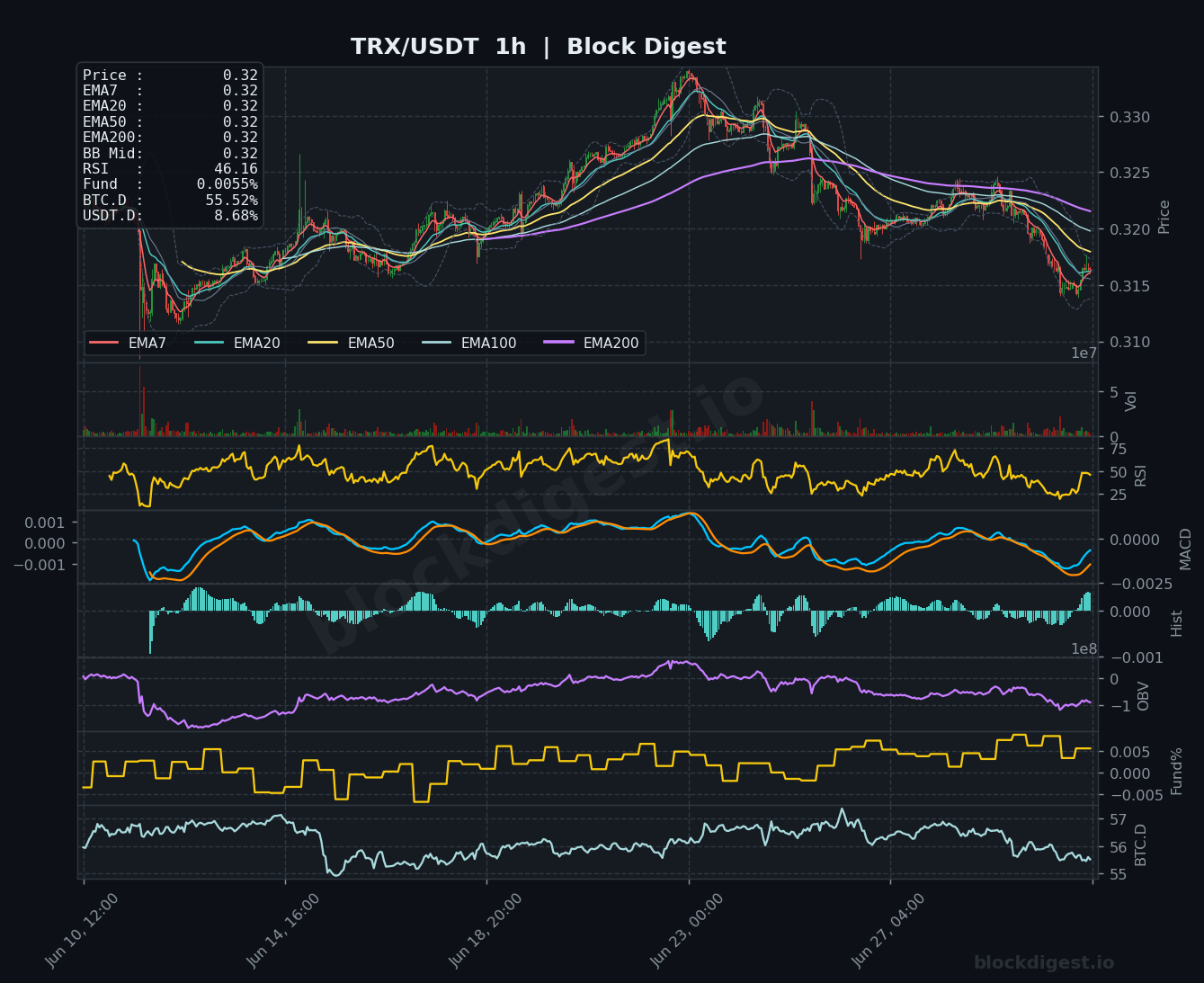Click the Hist axis label

click(1177, 622)
